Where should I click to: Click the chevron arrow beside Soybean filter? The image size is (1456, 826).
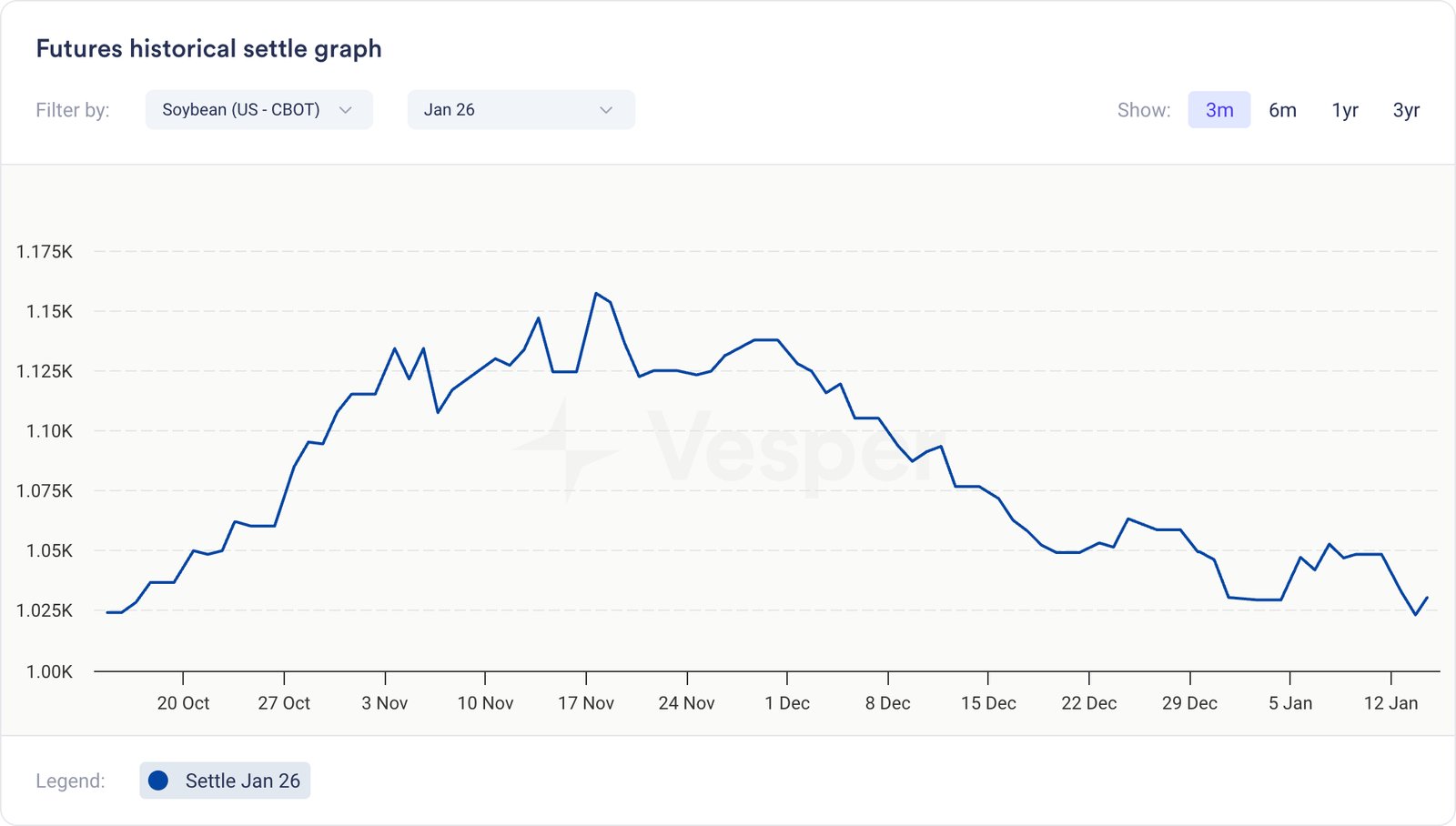click(x=346, y=110)
